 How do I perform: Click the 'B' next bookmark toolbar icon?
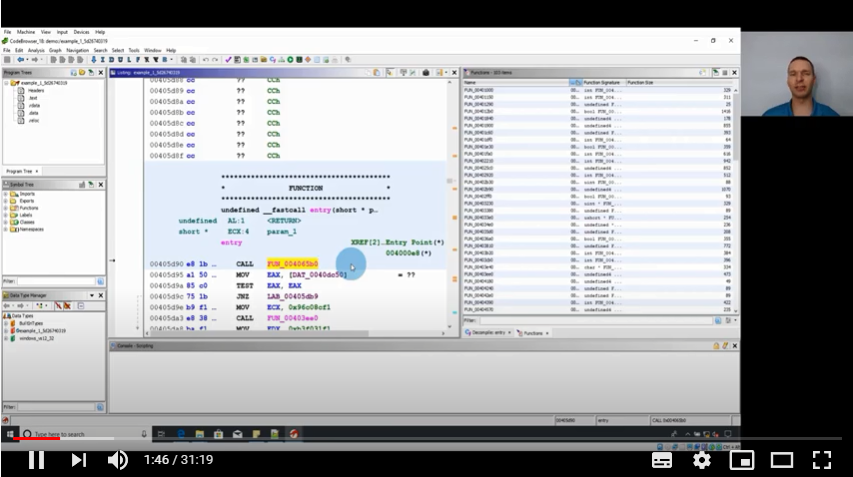click(164, 60)
